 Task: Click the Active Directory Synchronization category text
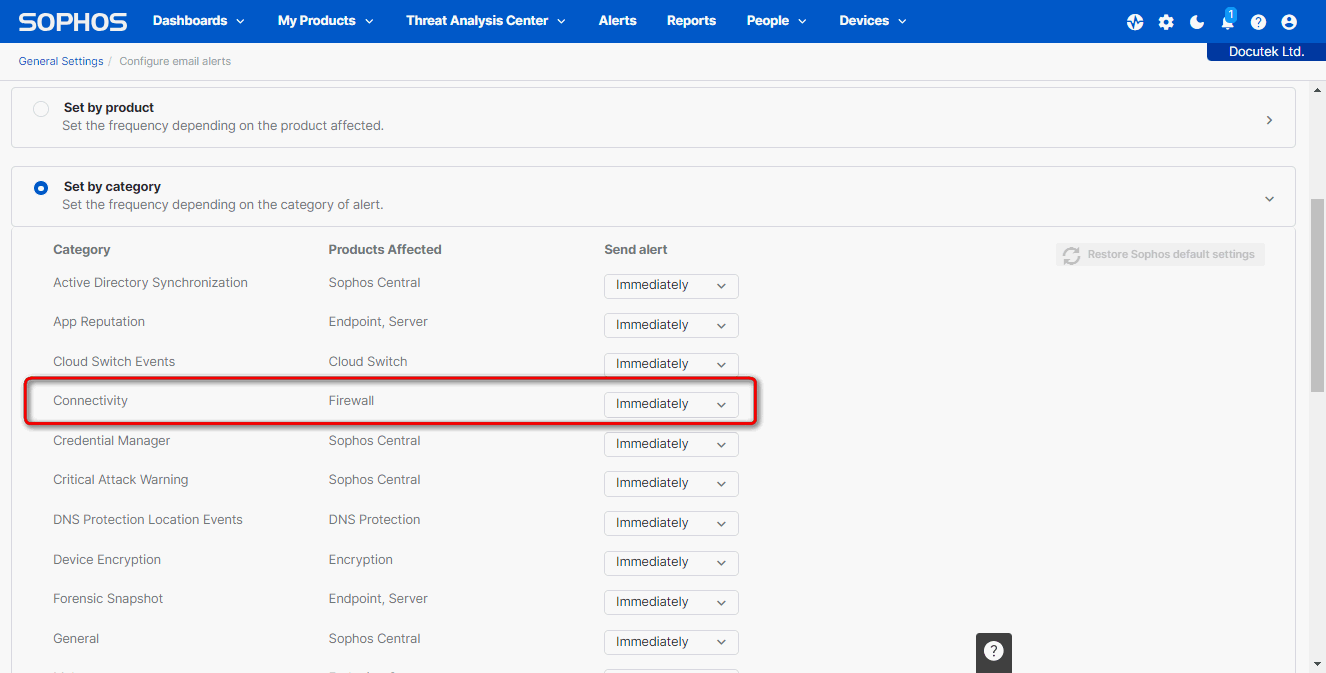coord(150,283)
